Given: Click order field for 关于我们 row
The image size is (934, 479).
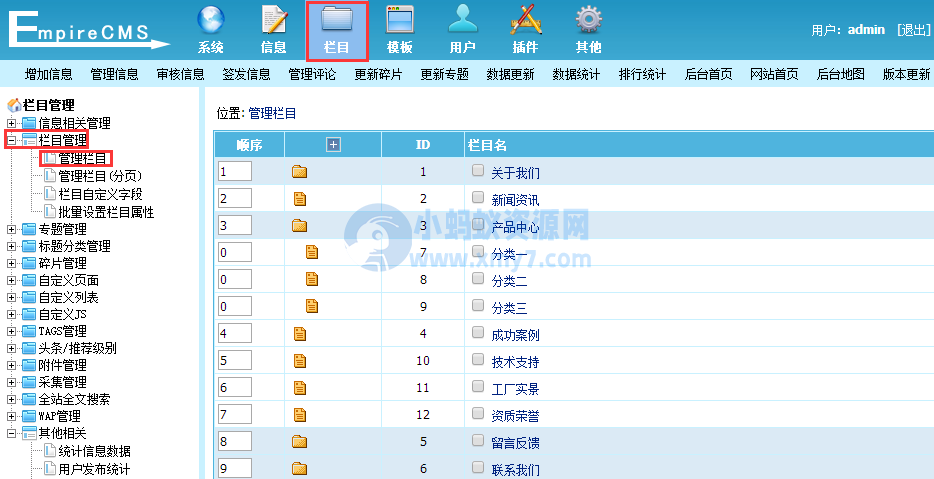Looking at the screenshot, I should tap(235, 172).
